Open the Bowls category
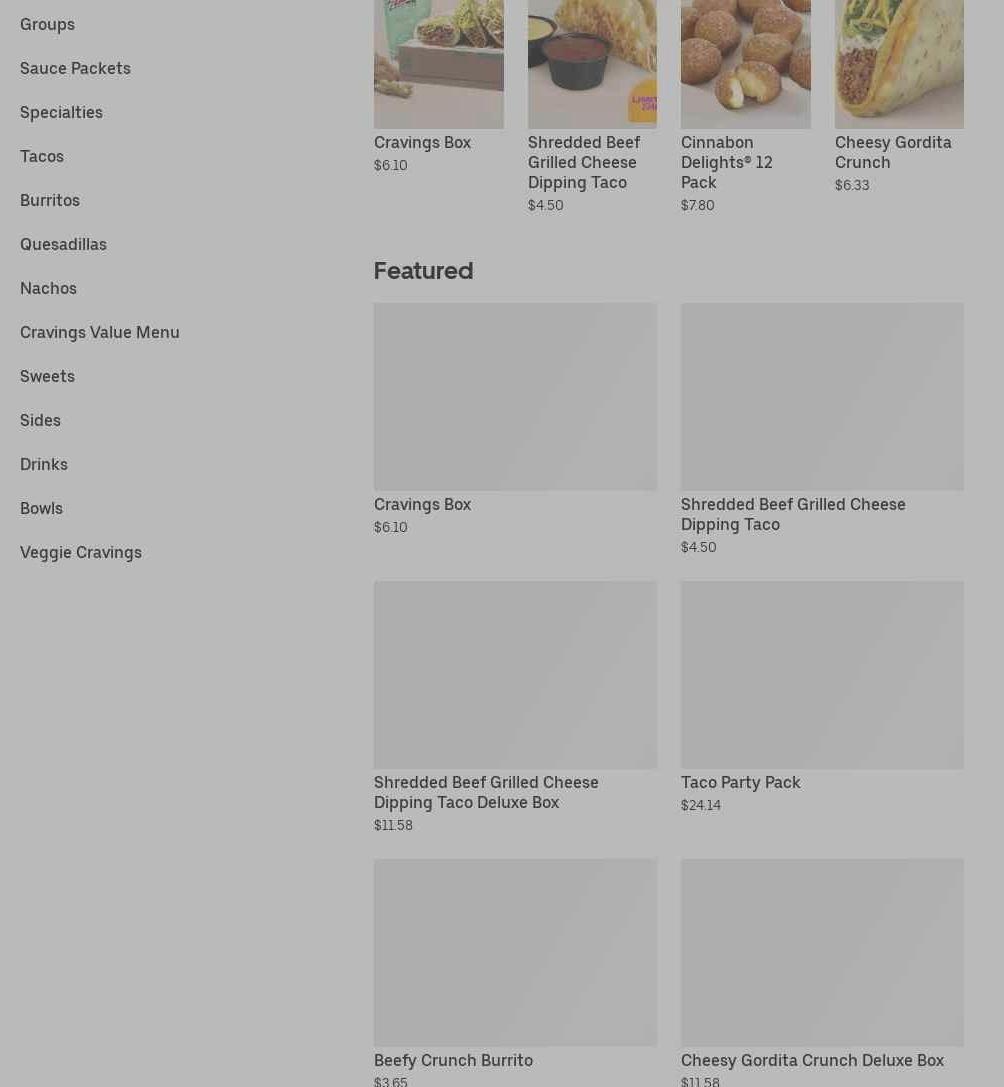The width and height of the screenshot is (1004, 1087). (42, 509)
